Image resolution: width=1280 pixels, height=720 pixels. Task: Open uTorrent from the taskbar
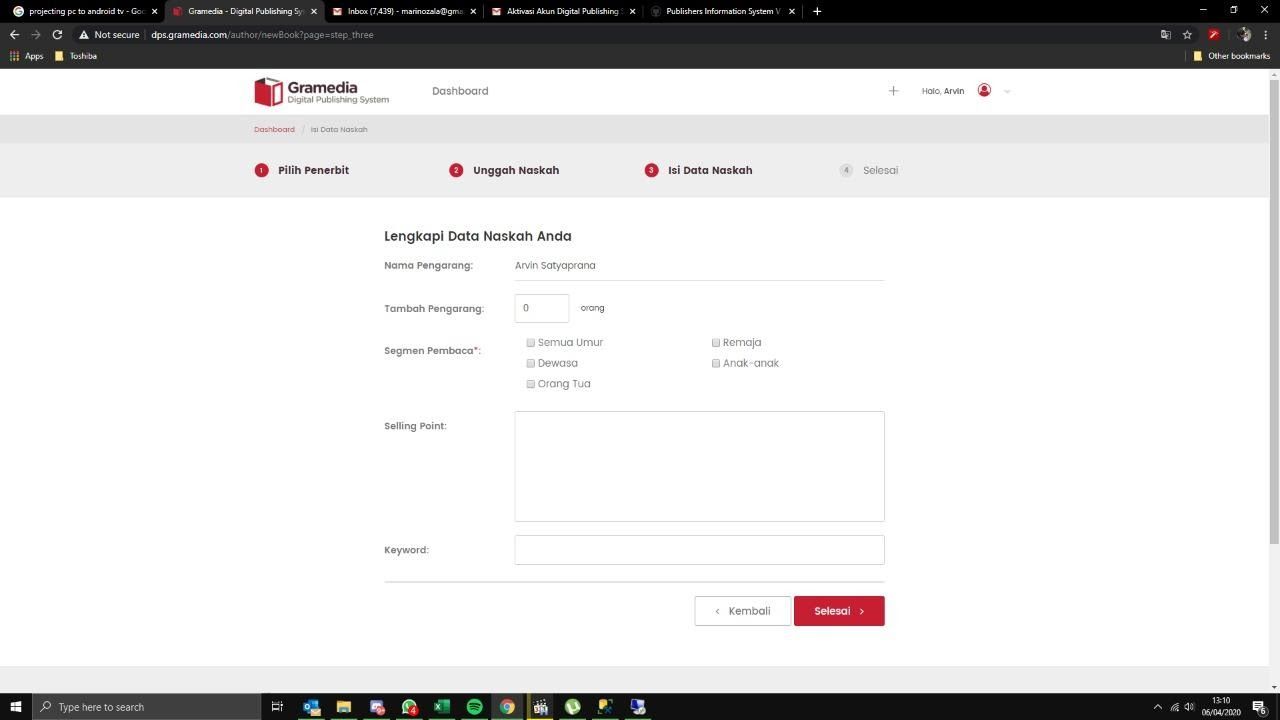click(572, 707)
